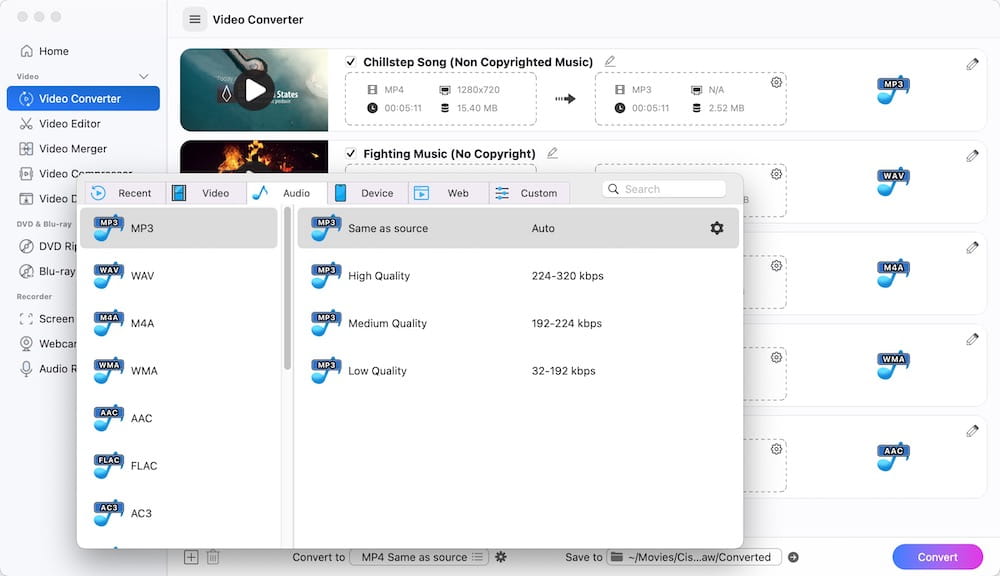Viewport: 1000px width, 576px height.
Task: Click WAV output format icon in second row
Action: (x=892, y=182)
